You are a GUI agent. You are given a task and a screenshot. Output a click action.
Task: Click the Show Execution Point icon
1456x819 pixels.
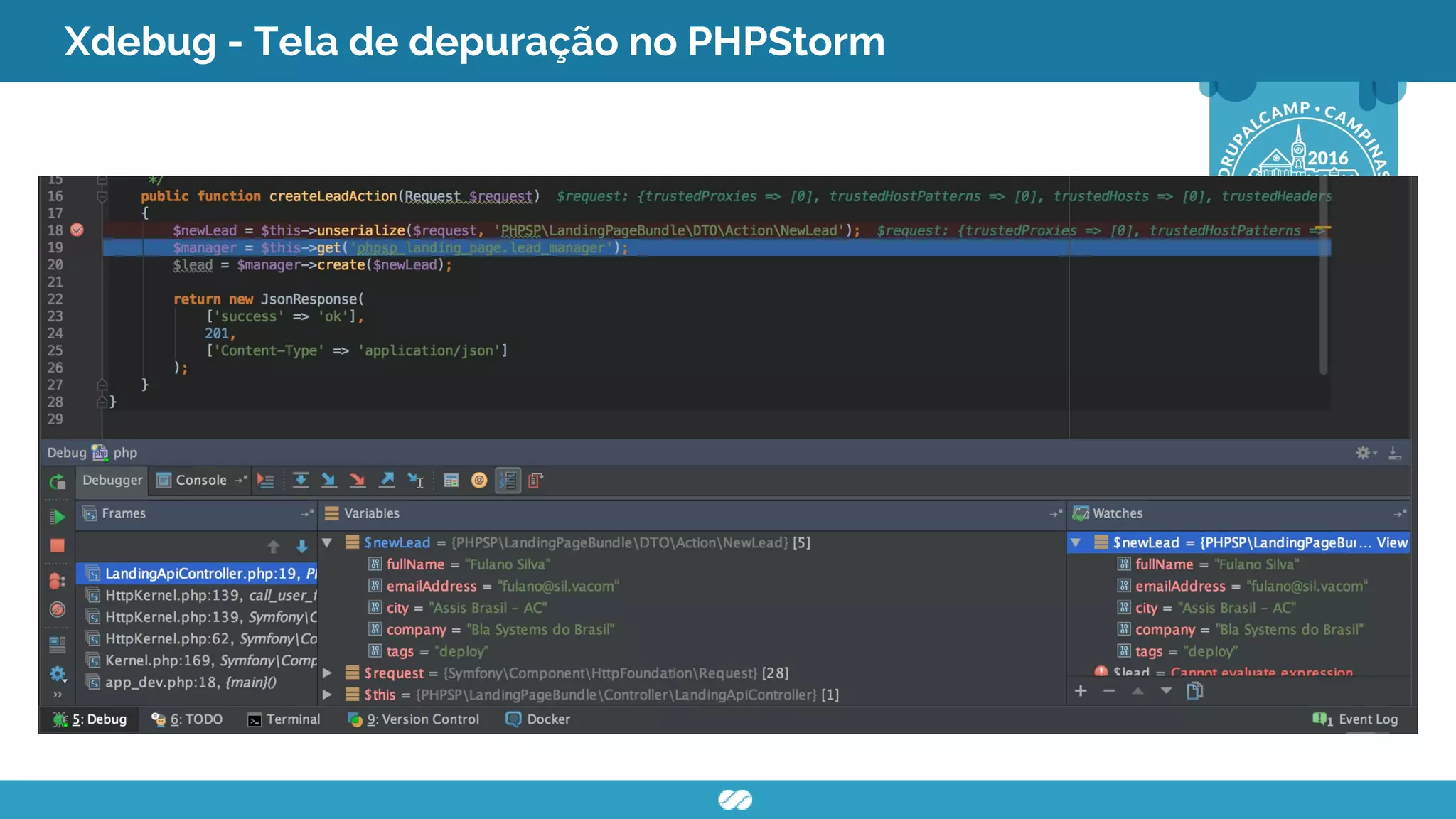tap(266, 481)
